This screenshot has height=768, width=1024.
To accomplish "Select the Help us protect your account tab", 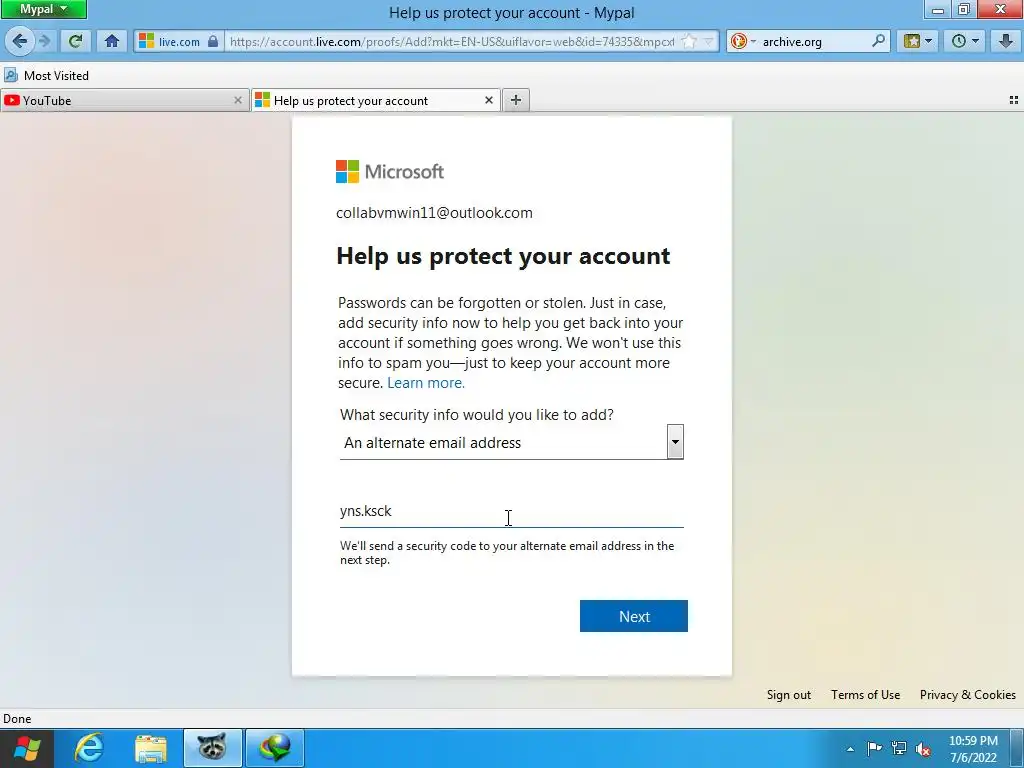I will [x=376, y=100].
